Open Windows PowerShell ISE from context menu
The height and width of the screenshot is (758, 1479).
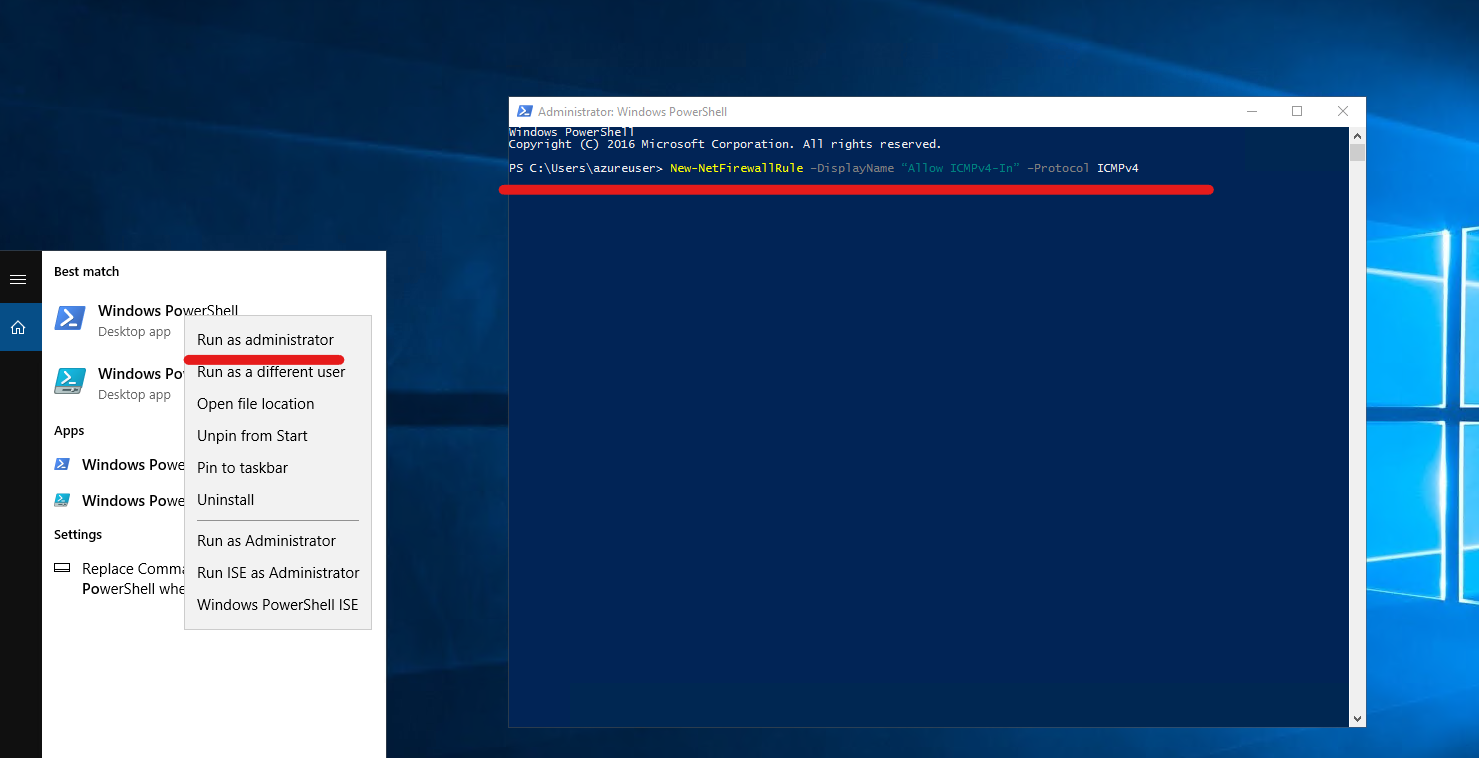pyautogui.click(x=277, y=605)
